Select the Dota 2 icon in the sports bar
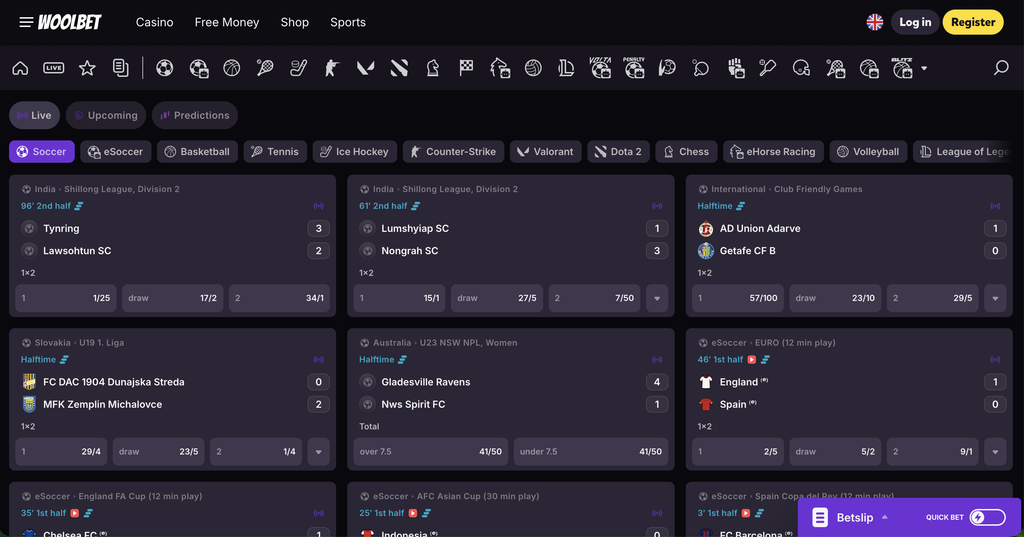This screenshot has width=1024, height=537. point(399,68)
